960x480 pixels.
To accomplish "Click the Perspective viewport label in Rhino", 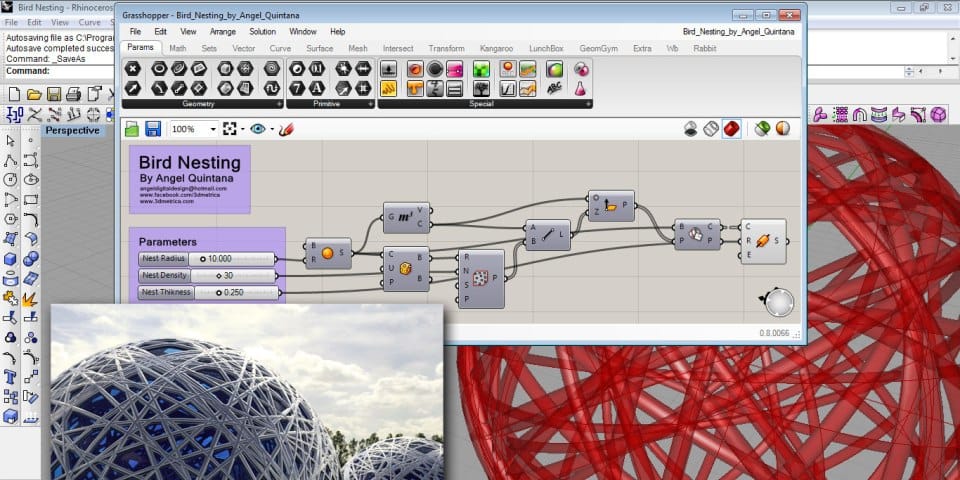I will [72, 130].
